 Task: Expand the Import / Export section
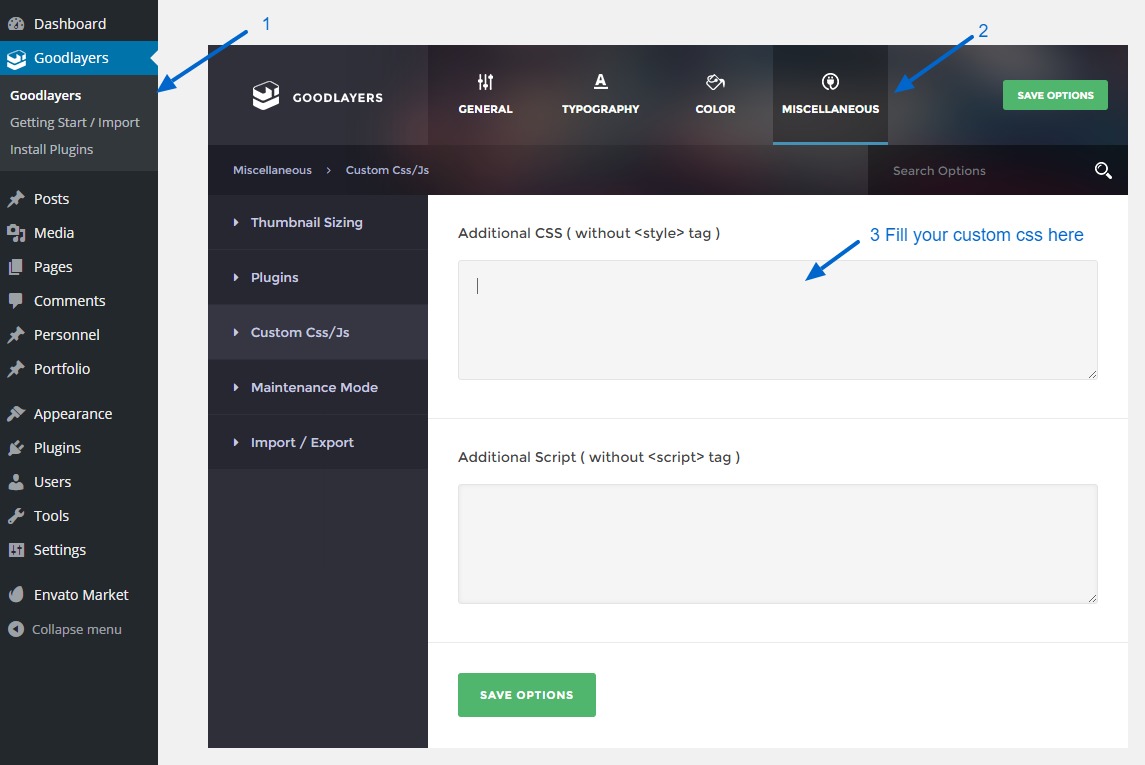pos(302,443)
